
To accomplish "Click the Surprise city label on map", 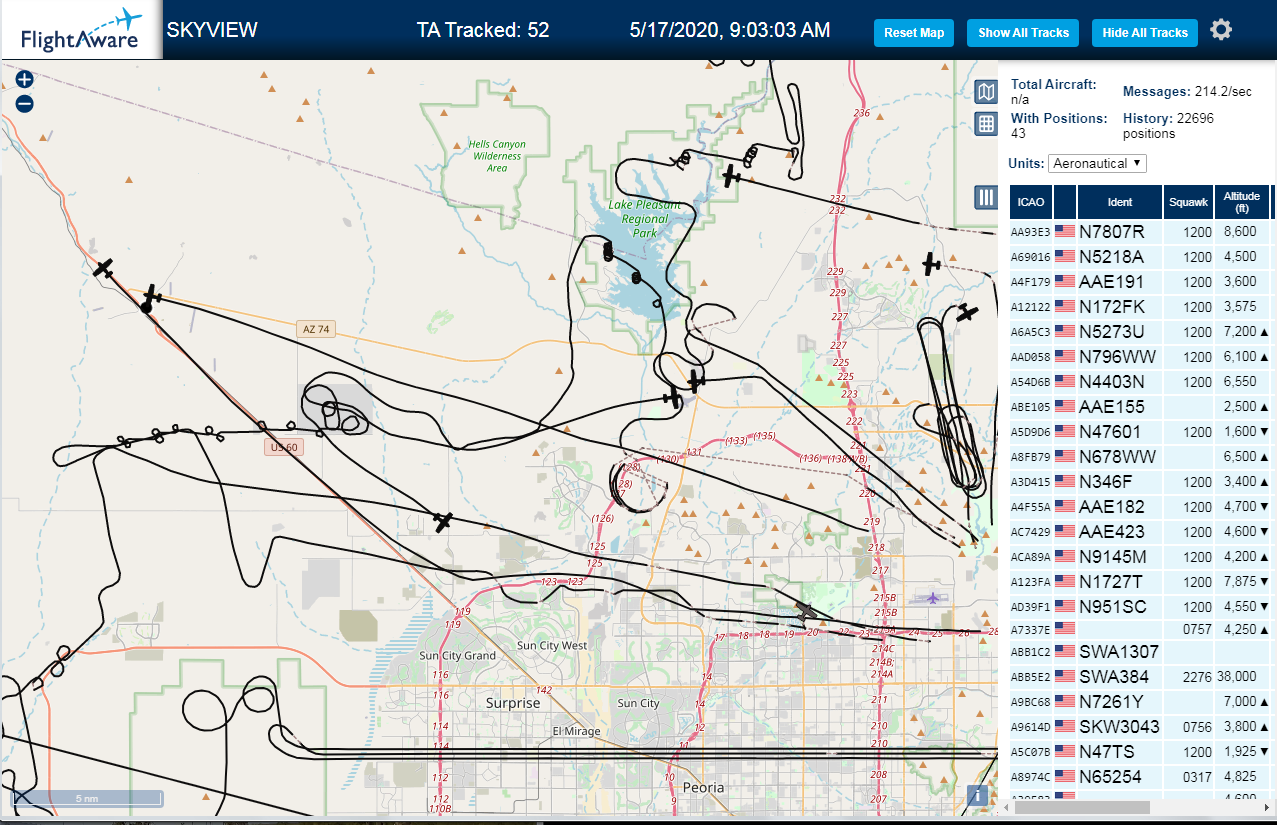I will tap(513, 703).
